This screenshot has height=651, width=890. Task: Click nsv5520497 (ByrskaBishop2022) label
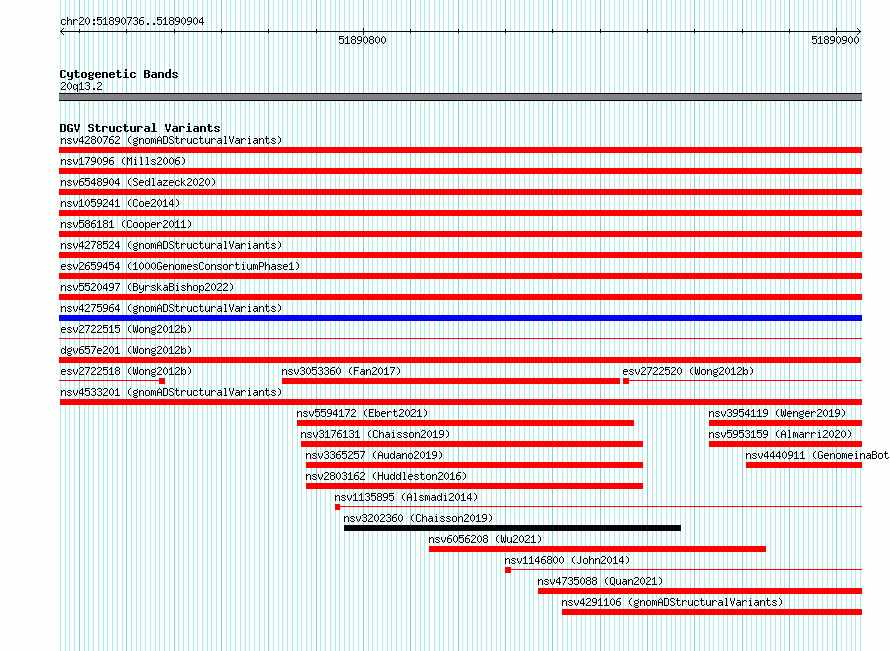[x=147, y=287]
